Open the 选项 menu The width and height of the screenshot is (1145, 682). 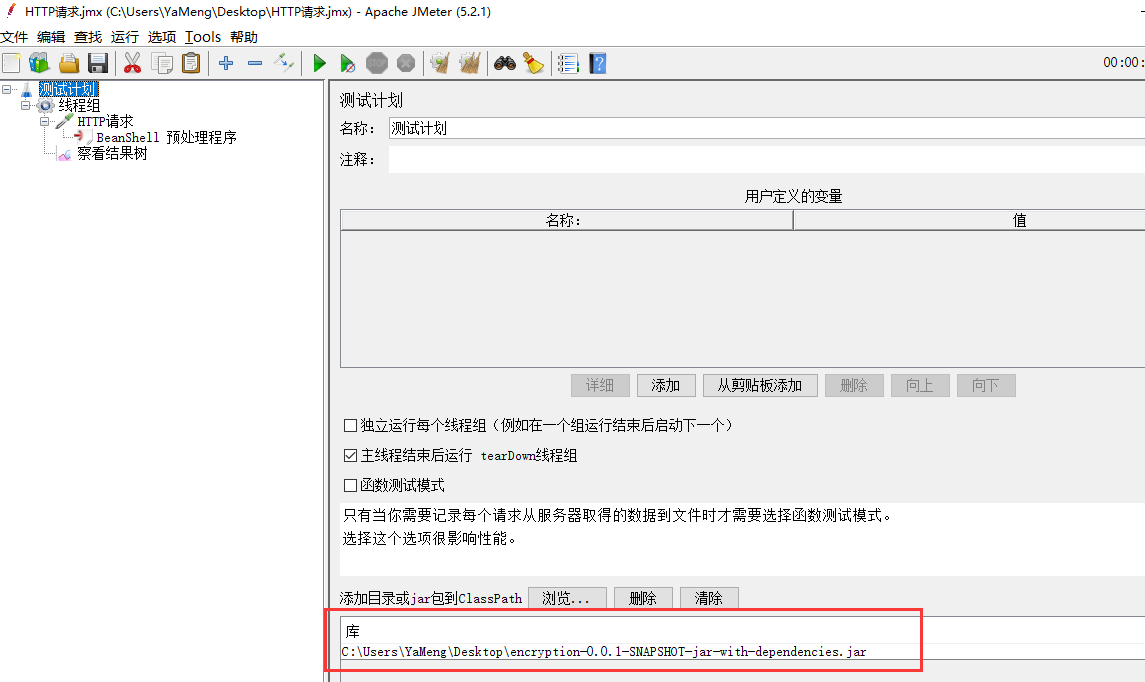[x=162, y=37]
